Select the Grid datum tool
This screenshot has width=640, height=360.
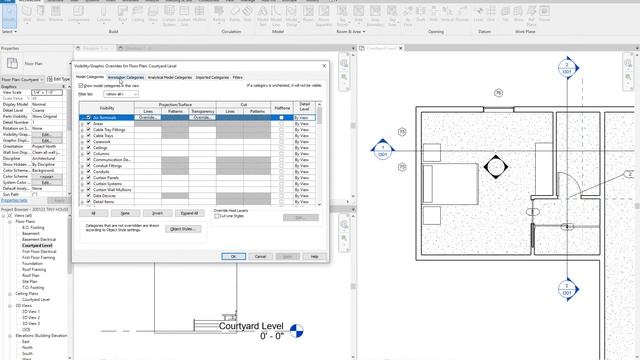[491, 14]
